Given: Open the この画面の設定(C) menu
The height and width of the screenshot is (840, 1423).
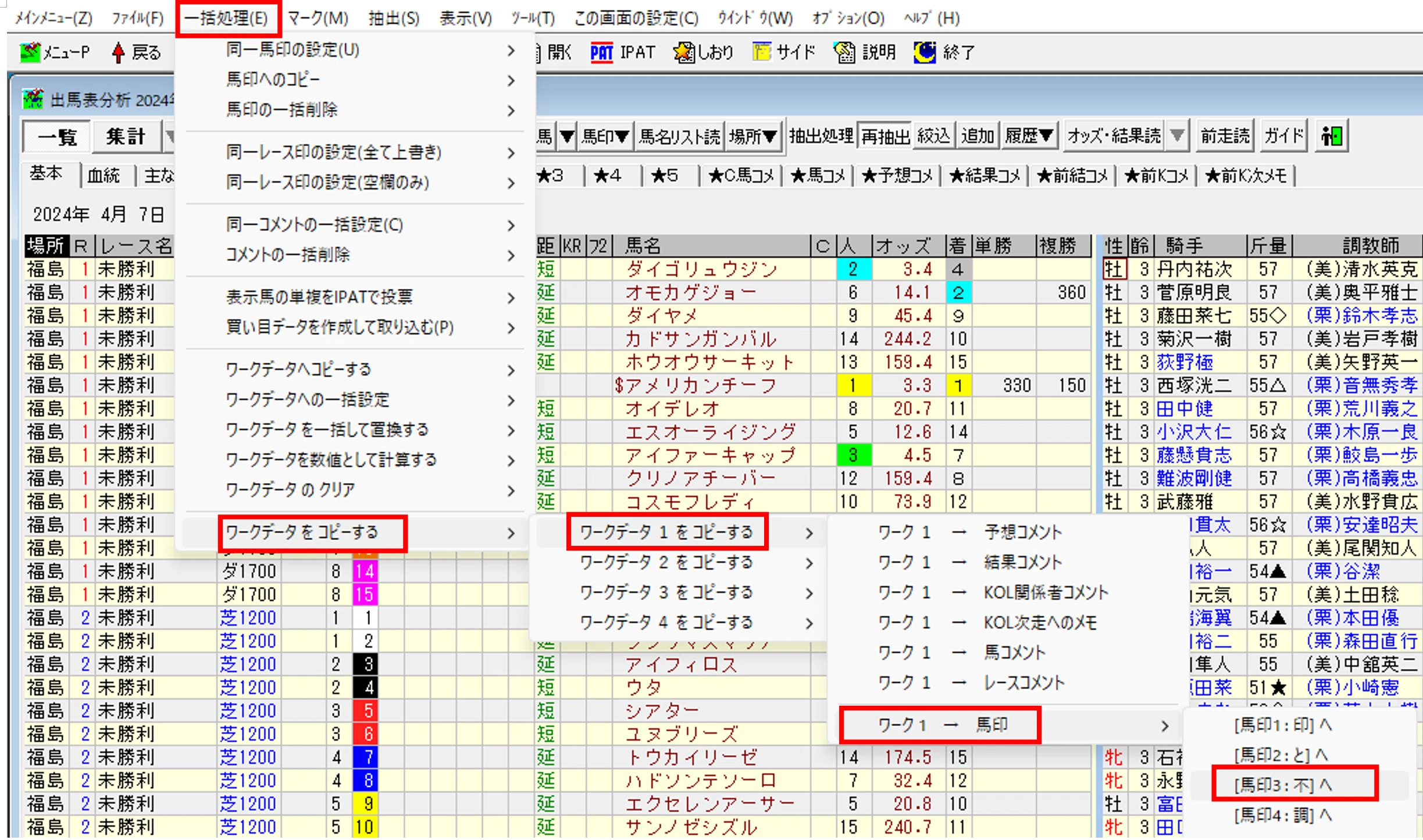Looking at the screenshot, I should [x=636, y=18].
